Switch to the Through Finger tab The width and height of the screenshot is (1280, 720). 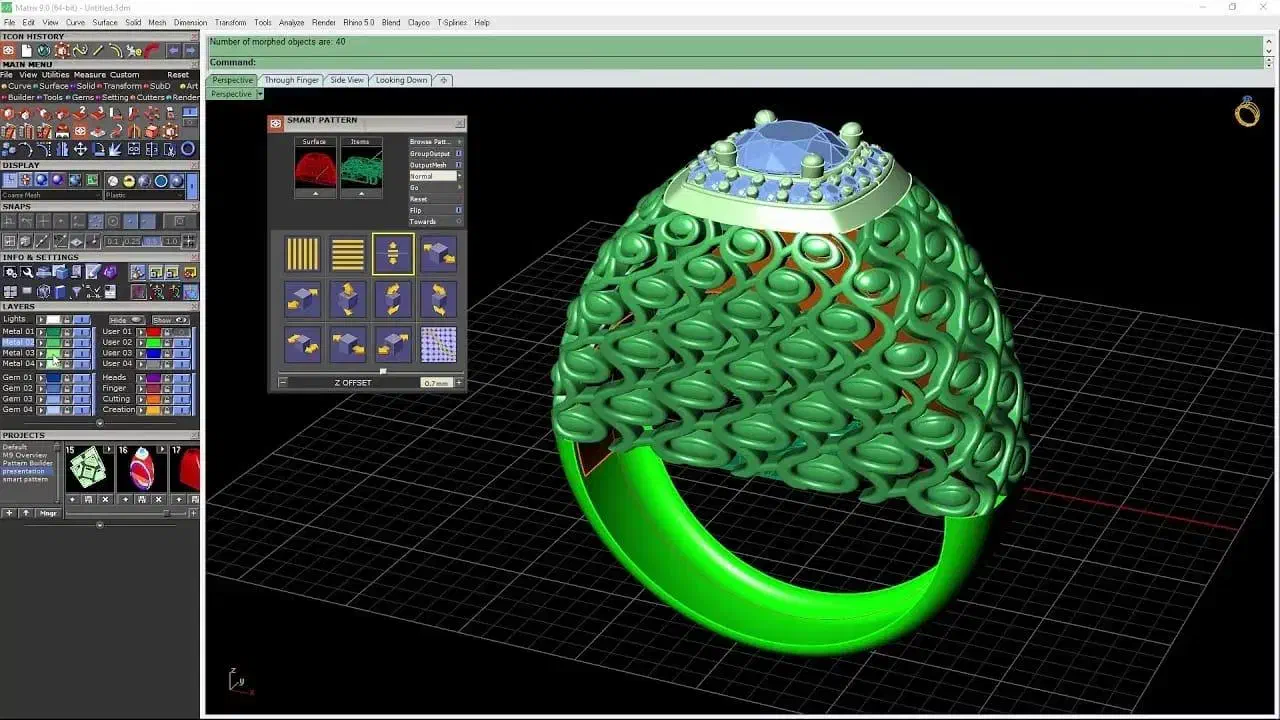pos(291,80)
